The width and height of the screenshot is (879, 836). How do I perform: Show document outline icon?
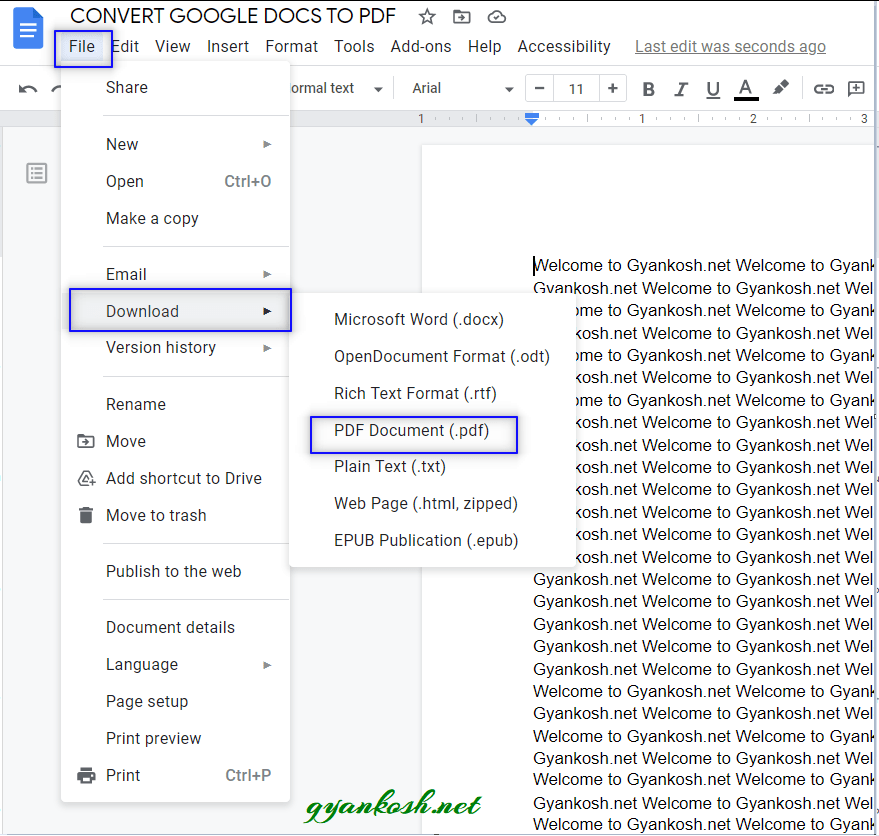[37, 173]
